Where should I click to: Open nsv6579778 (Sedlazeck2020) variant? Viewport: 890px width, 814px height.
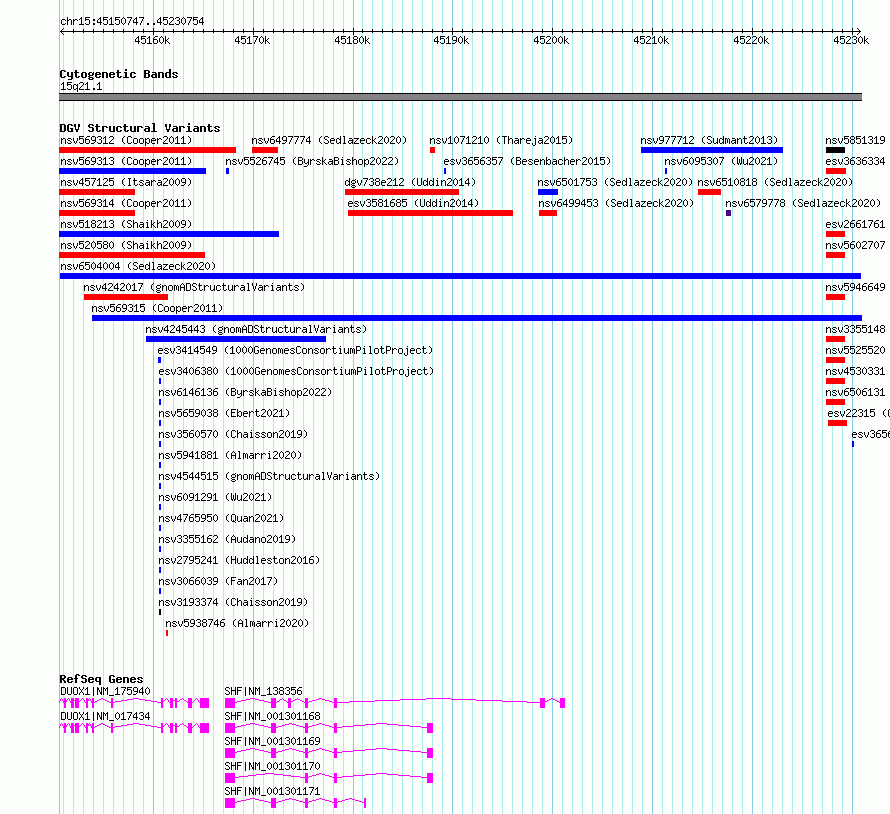803,203
